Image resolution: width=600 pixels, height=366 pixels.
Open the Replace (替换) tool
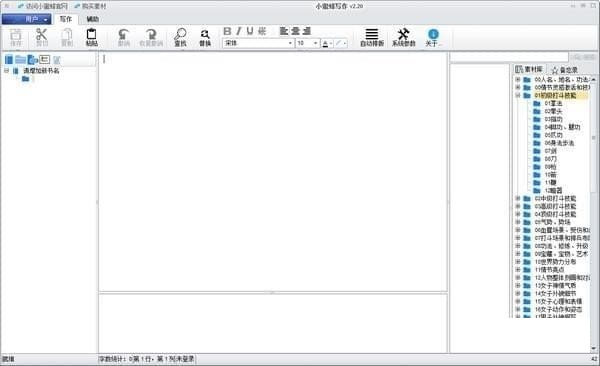tap(205, 38)
